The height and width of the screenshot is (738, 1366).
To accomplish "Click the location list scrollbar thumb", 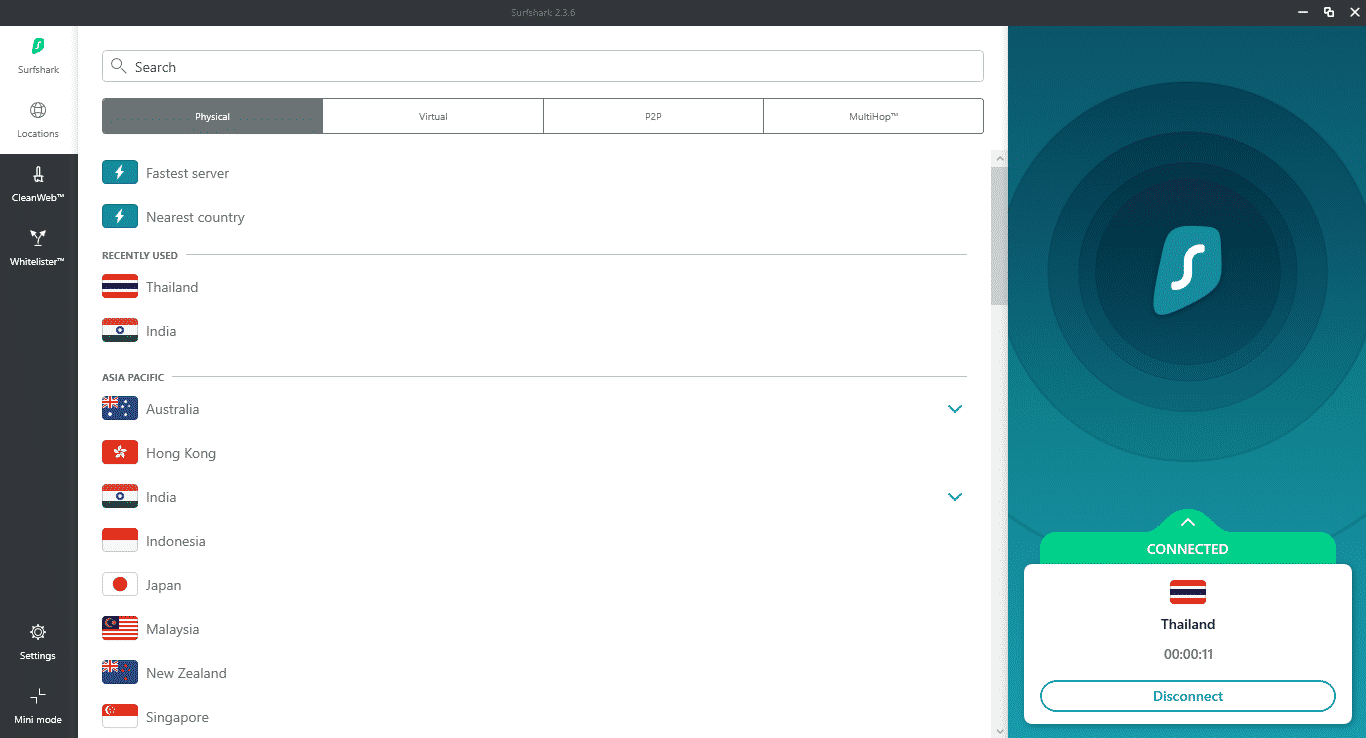I will pyautogui.click(x=999, y=235).
